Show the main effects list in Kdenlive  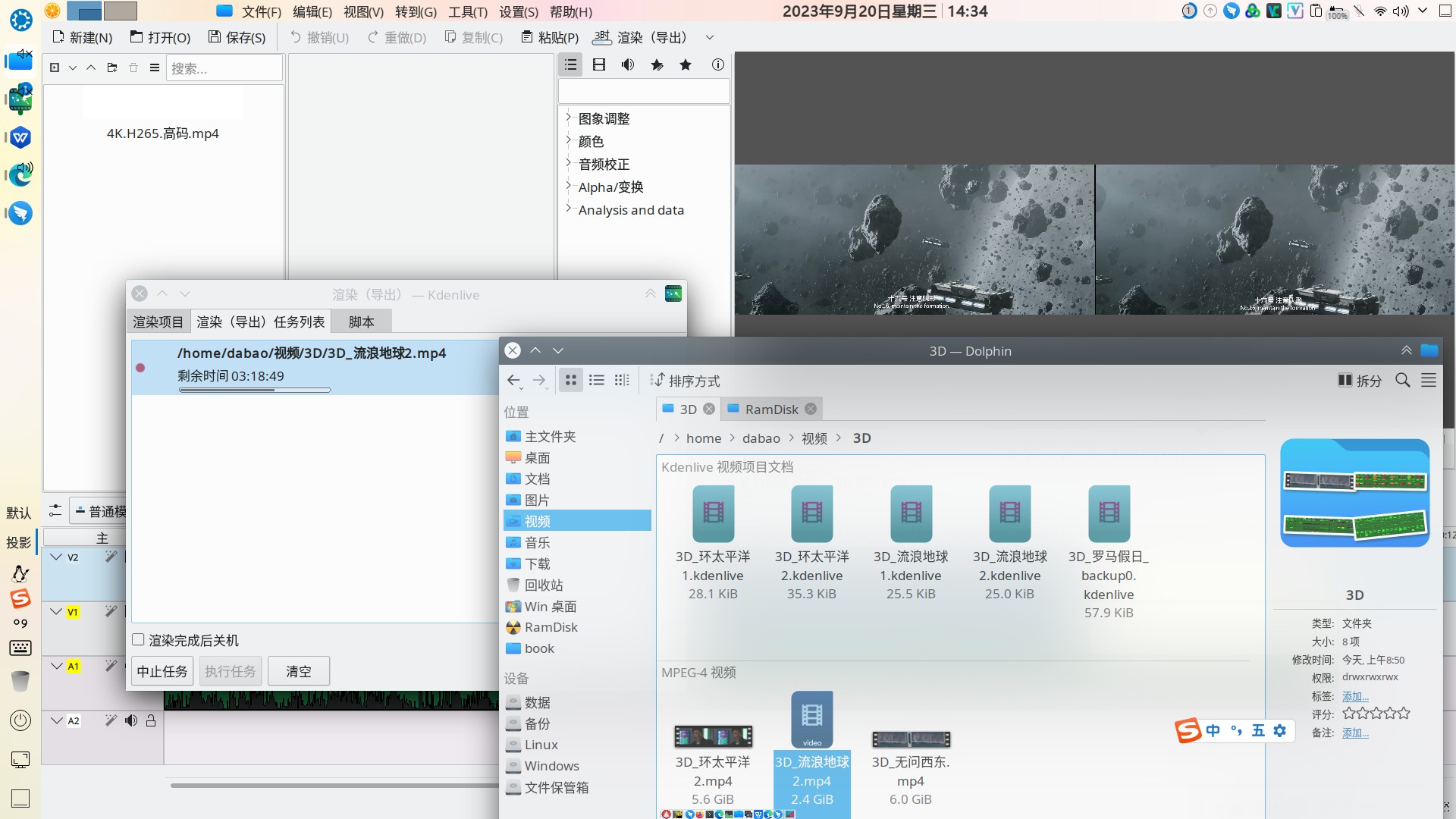pos(571,65)
